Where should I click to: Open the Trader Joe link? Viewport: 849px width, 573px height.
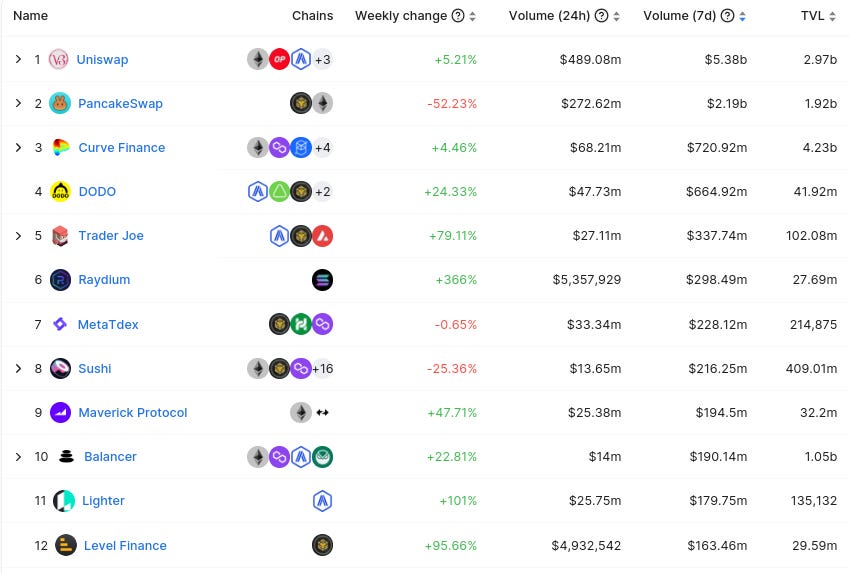click(111, 236)
